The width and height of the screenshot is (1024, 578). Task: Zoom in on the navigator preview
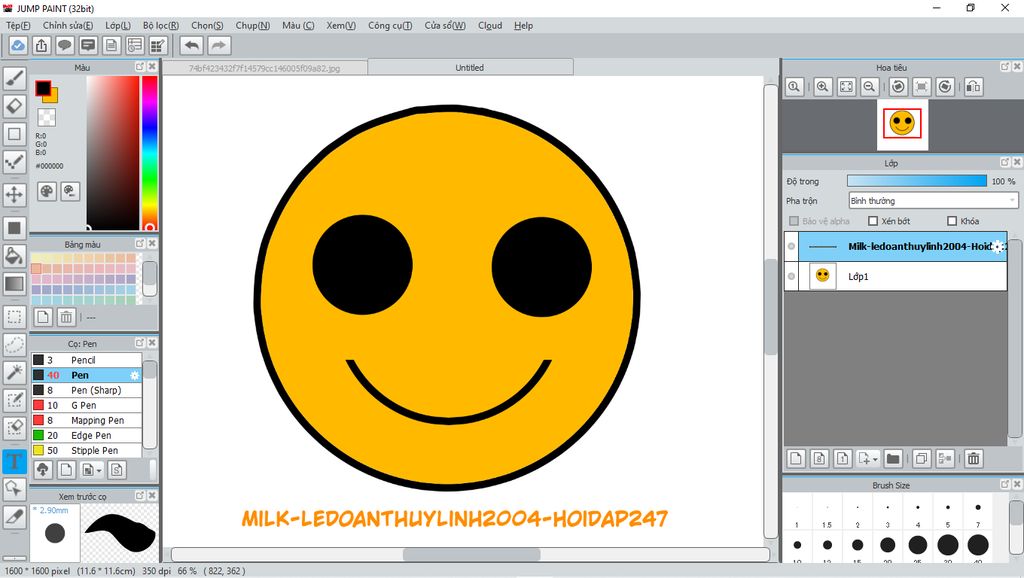tap(823, 86)
